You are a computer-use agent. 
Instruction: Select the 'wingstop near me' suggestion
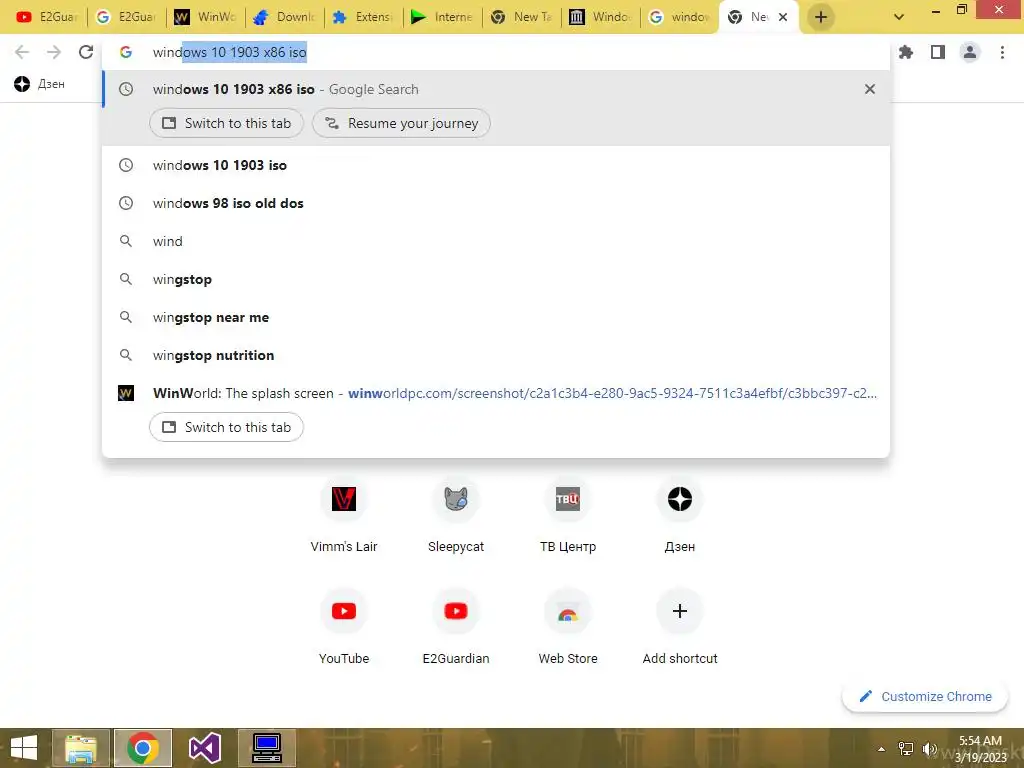click(x=496, y=317)
